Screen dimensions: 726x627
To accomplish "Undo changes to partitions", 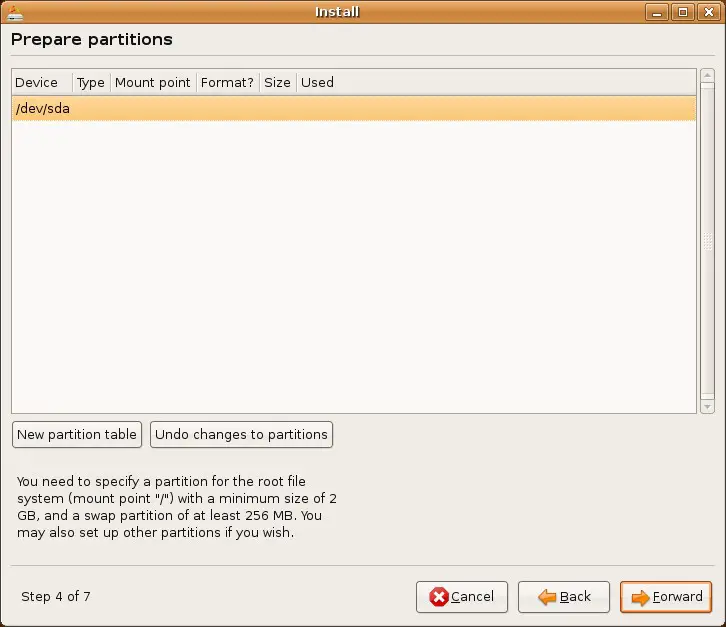I will [x=241, y=434].
